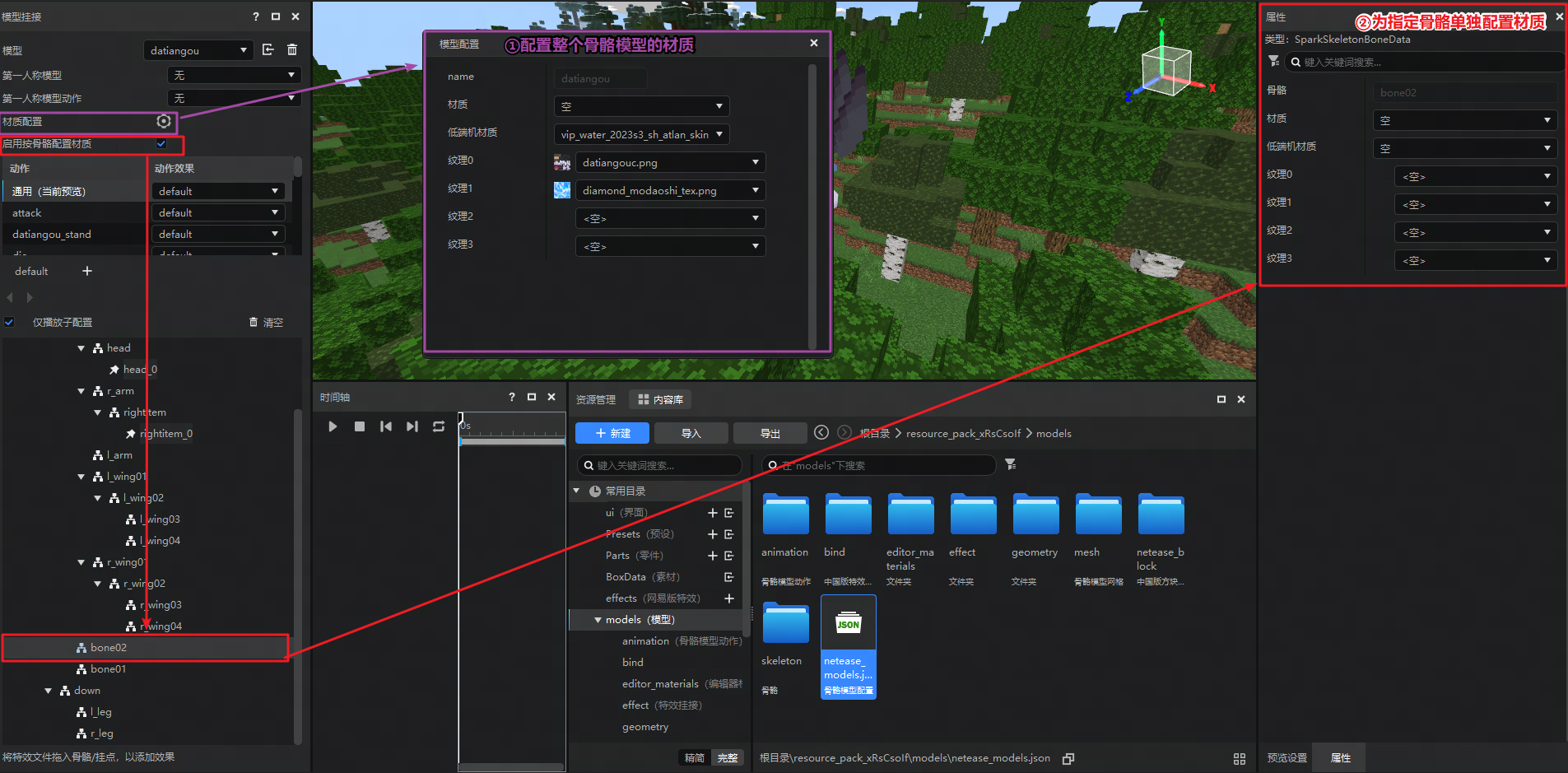The image size is (1568, 773).
Task: Open texture1 diamond_modaoshi dropdown
Action: coord(671,191)
